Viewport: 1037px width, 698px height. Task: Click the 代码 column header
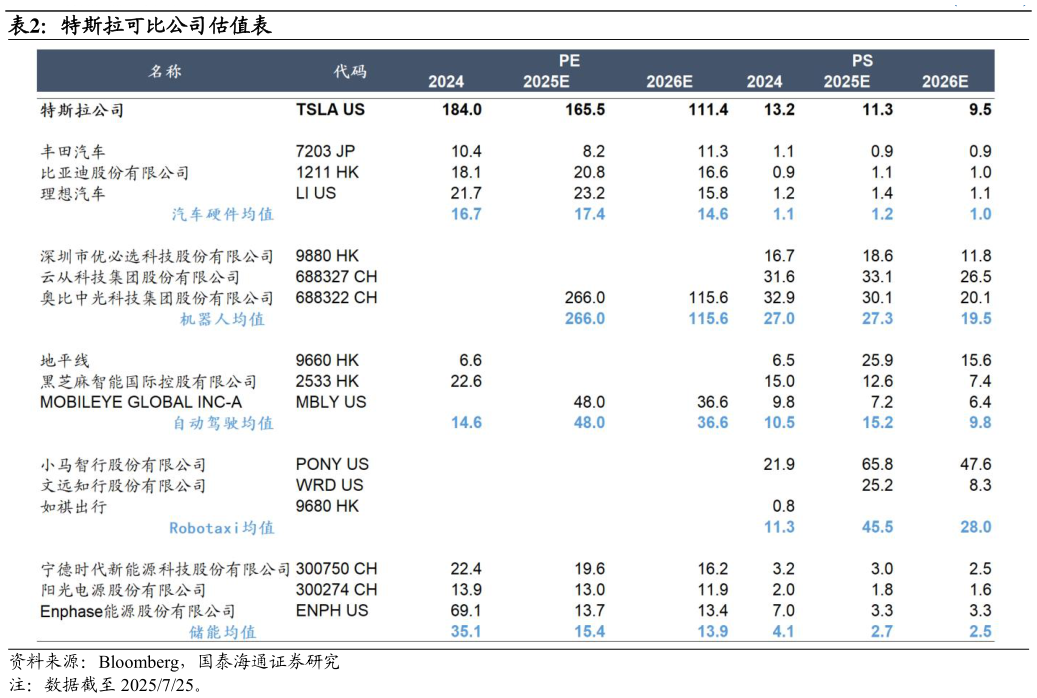(x=350, y=71)
